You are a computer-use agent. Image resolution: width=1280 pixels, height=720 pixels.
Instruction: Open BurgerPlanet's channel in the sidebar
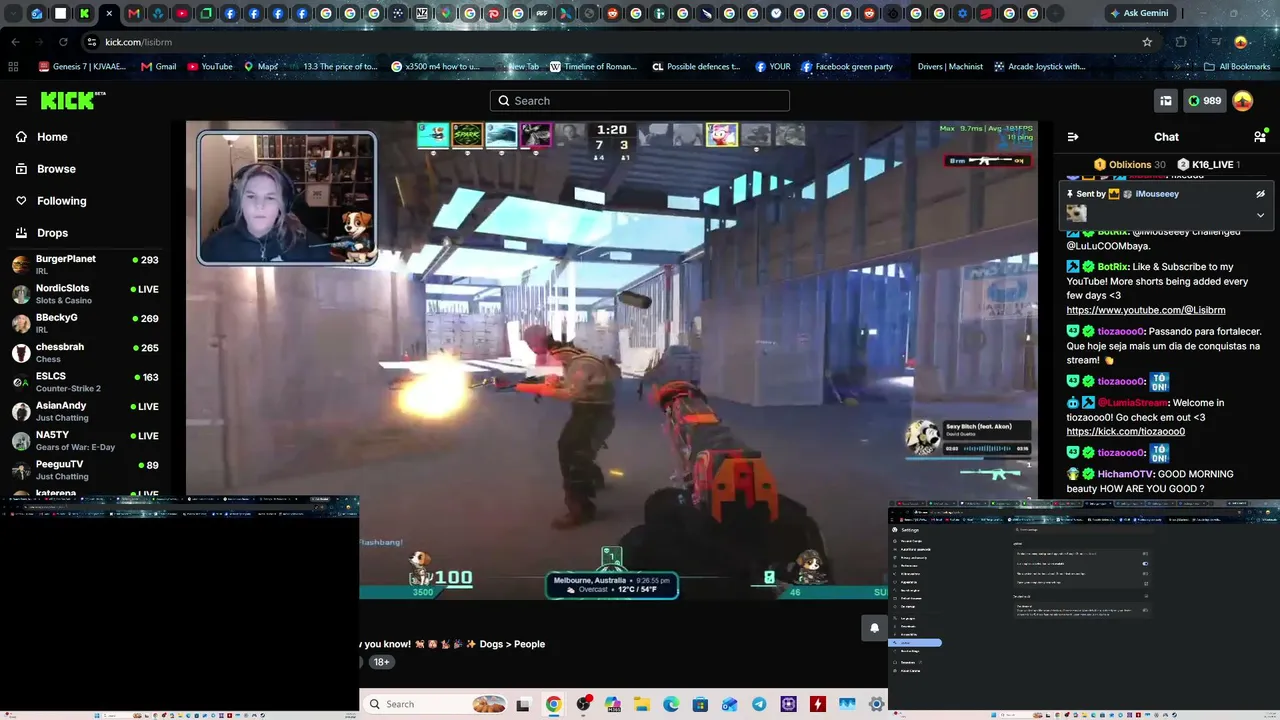[85, 264]
